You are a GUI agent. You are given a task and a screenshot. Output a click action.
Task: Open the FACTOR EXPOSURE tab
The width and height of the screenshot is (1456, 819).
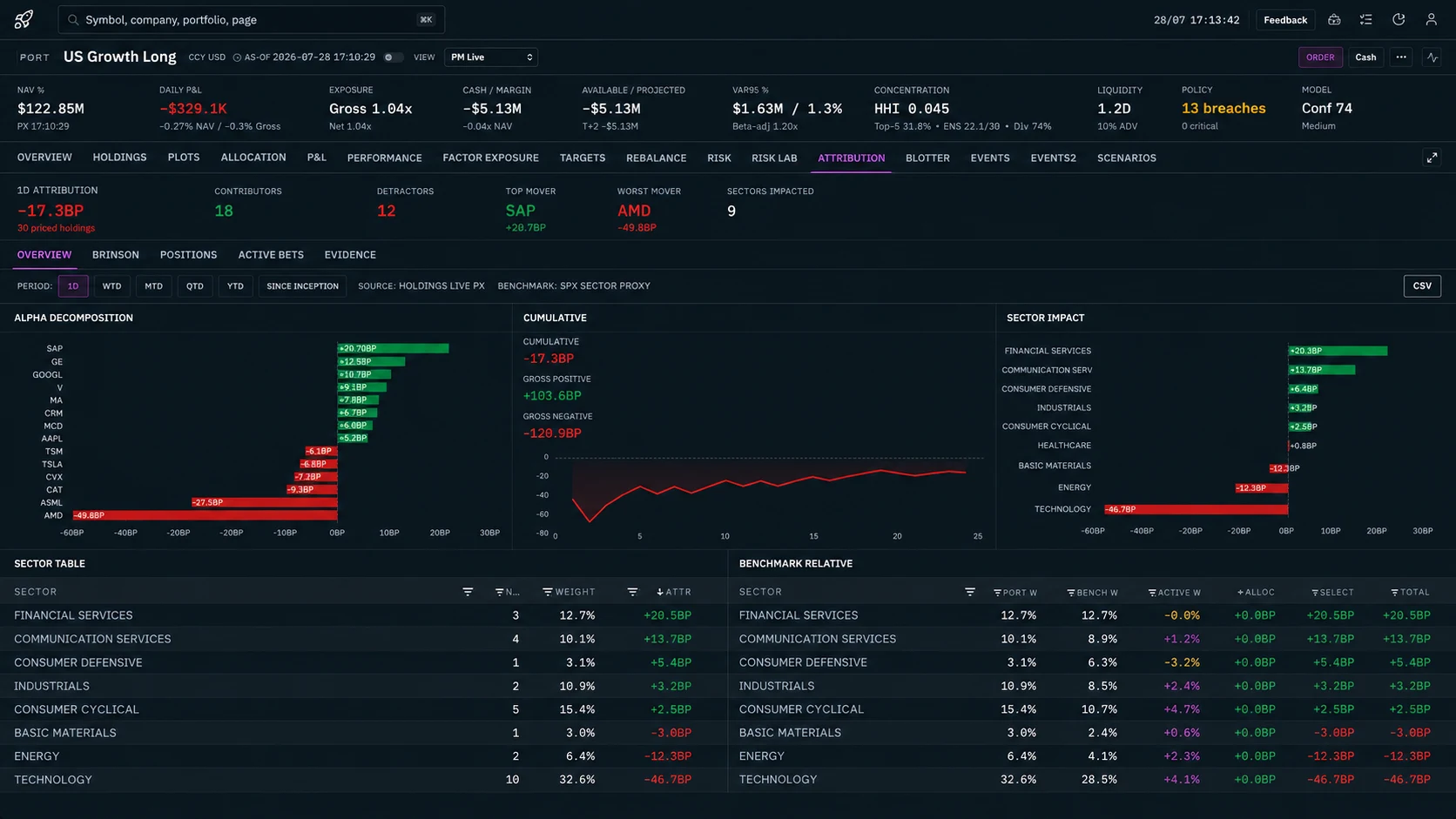pos(491,158)
